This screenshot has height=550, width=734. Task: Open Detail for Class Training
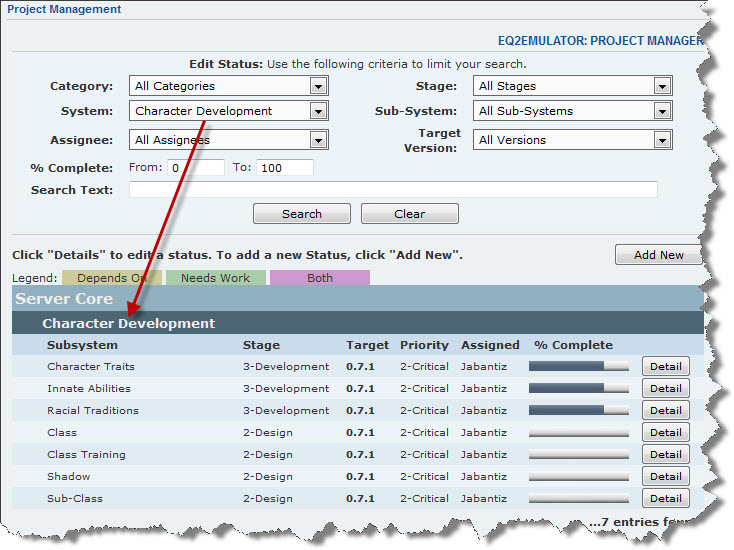coord(665,455)
